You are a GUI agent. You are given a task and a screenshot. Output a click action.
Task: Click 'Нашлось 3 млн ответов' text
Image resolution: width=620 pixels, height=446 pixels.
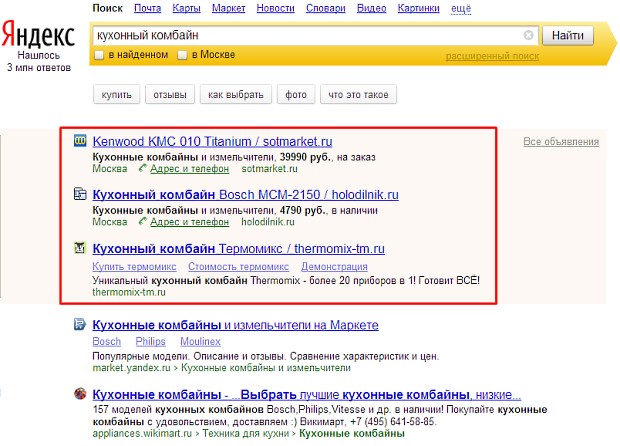39,61
